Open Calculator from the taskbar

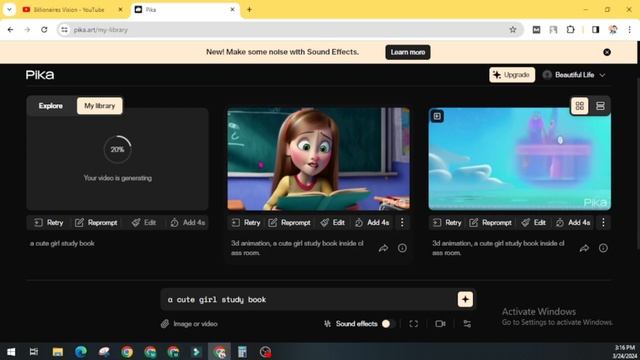[242, 352]
